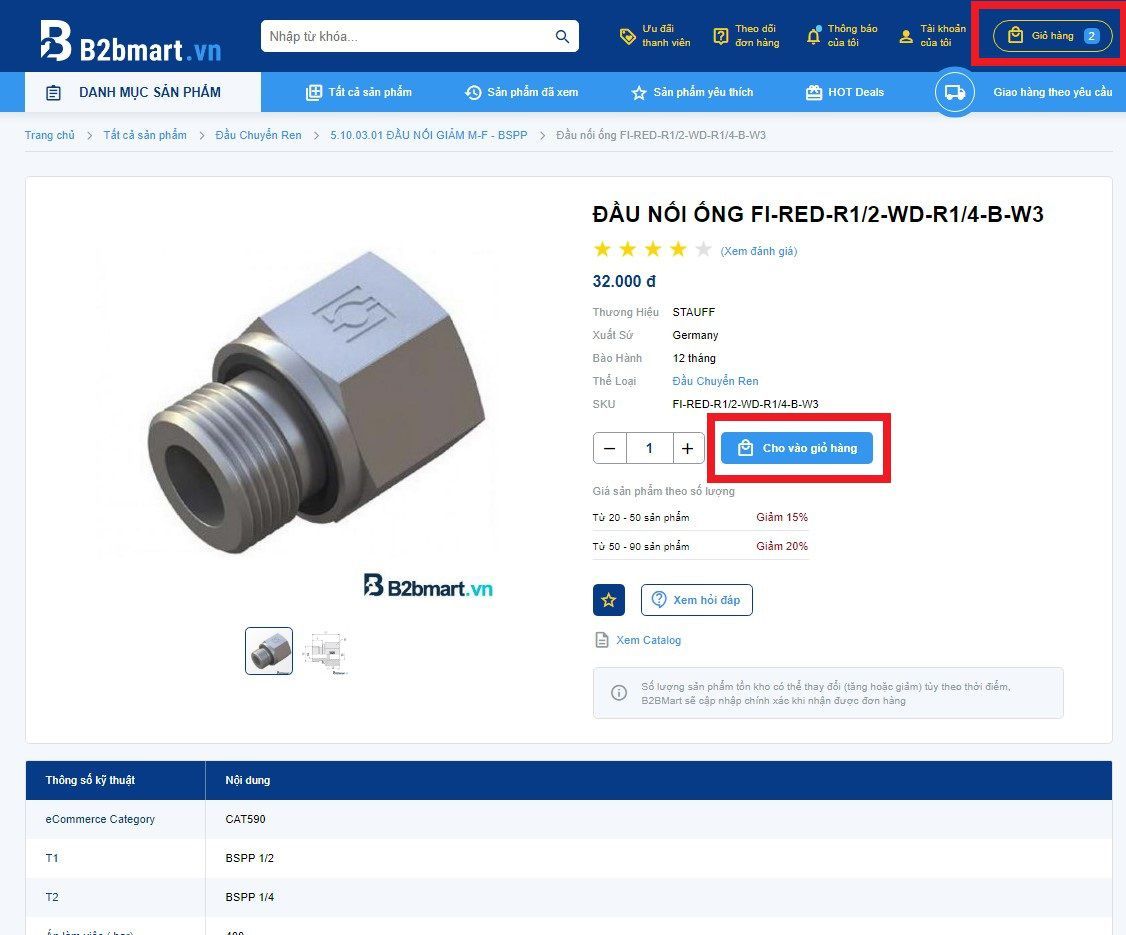Go to Trang chủ breadcrumb
1126x935 pixels.
coord(50,135)
